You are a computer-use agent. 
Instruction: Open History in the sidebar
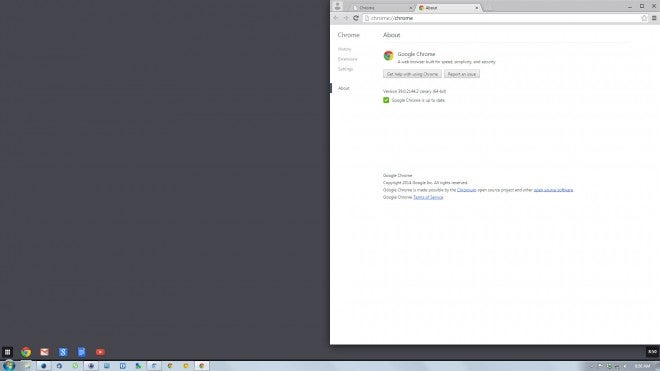344,49
